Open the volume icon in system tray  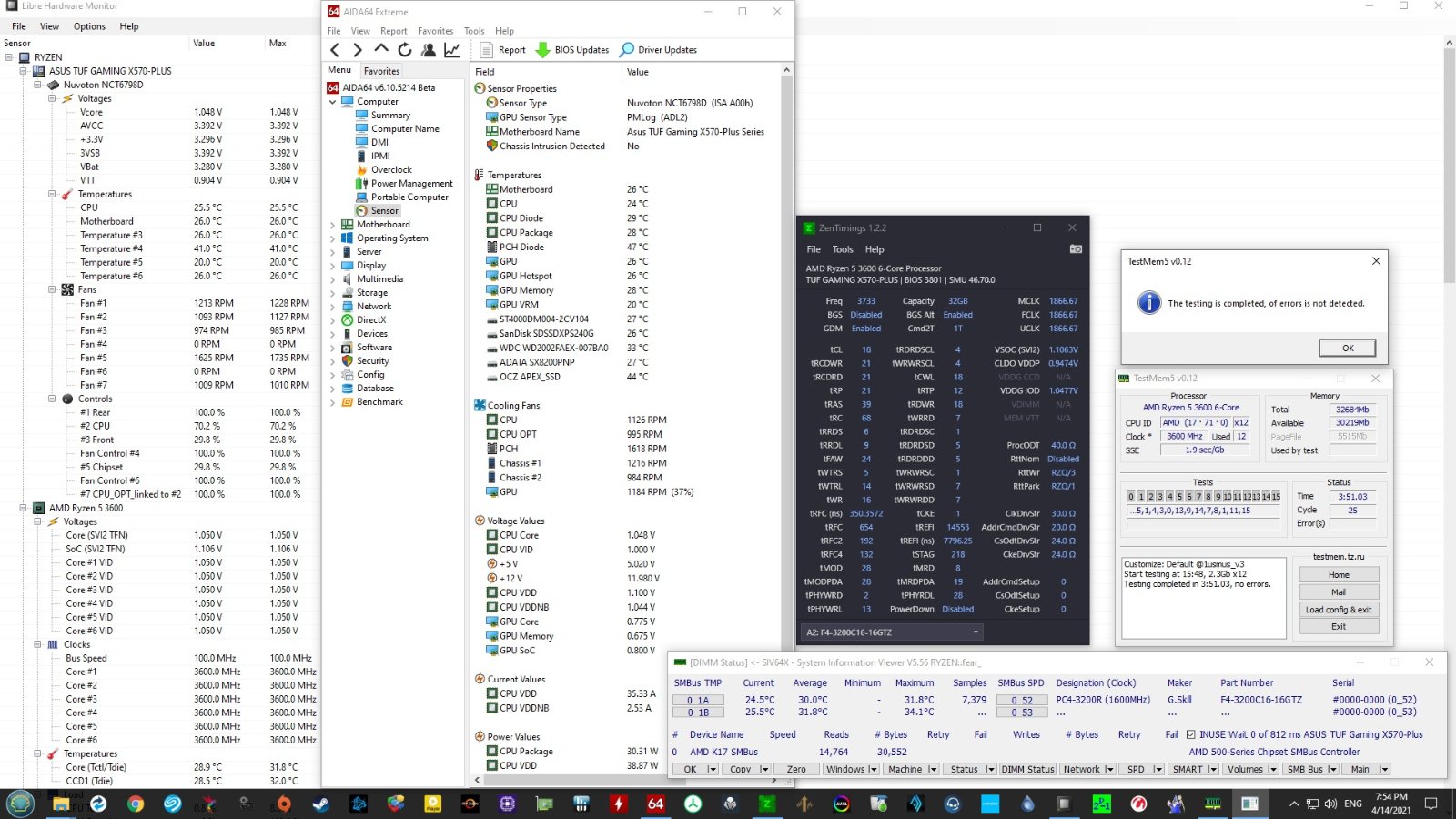tap(1330, 804)
